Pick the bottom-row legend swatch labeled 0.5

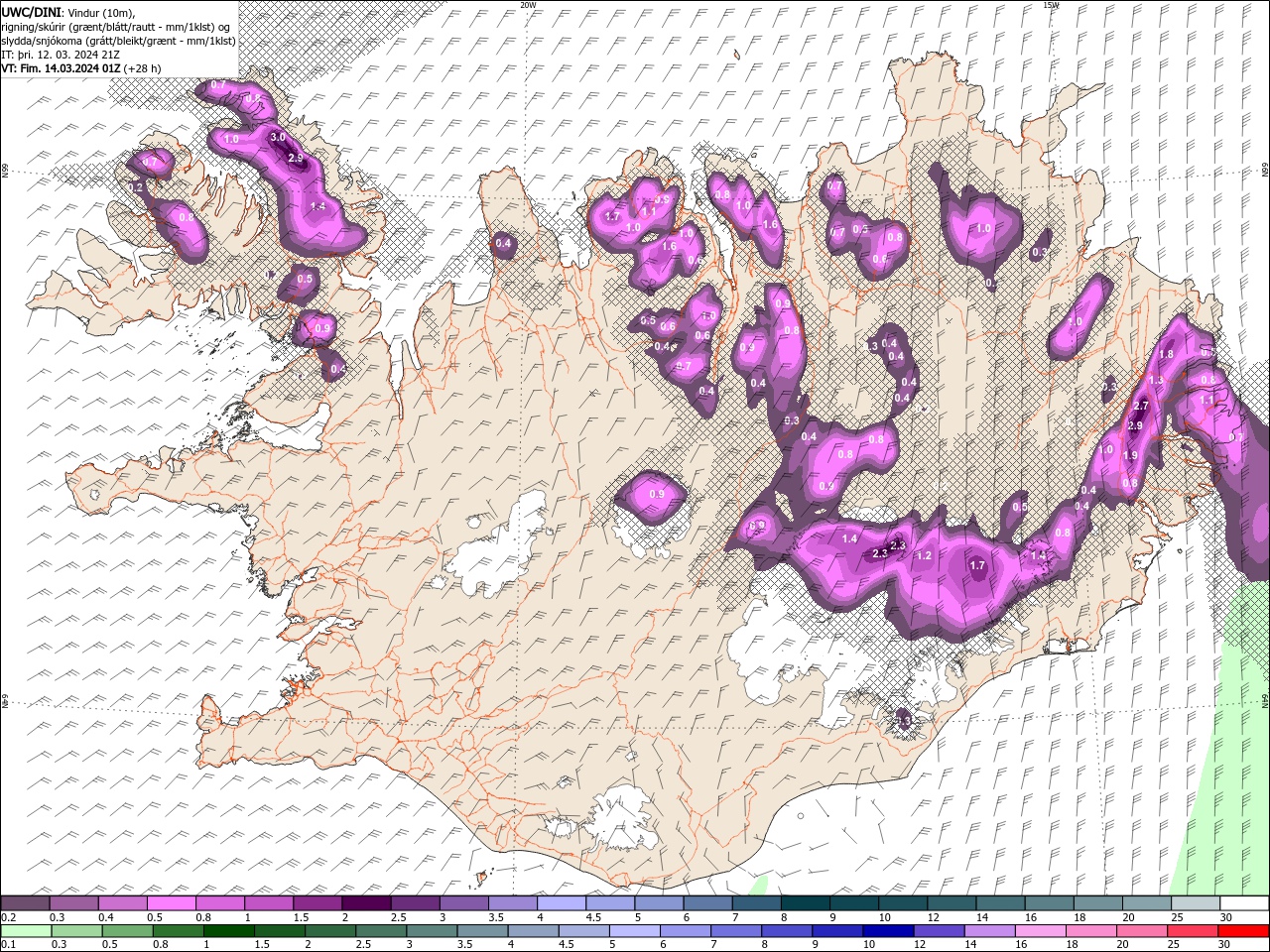click(x=128, y=931)
